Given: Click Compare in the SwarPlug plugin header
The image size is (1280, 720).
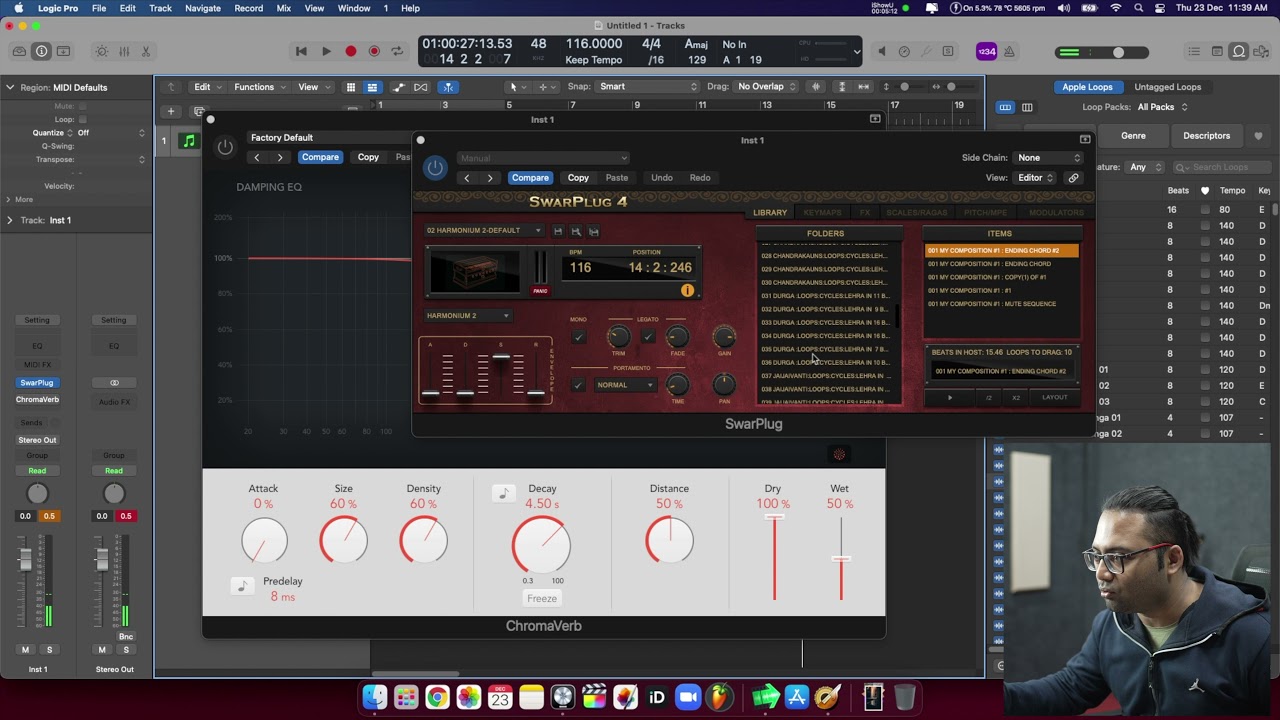Looking at the screenshot, I should [530, 178].
